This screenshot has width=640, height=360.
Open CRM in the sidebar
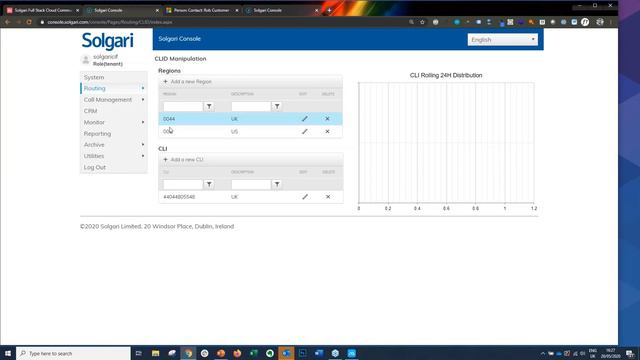pos(90,111)
